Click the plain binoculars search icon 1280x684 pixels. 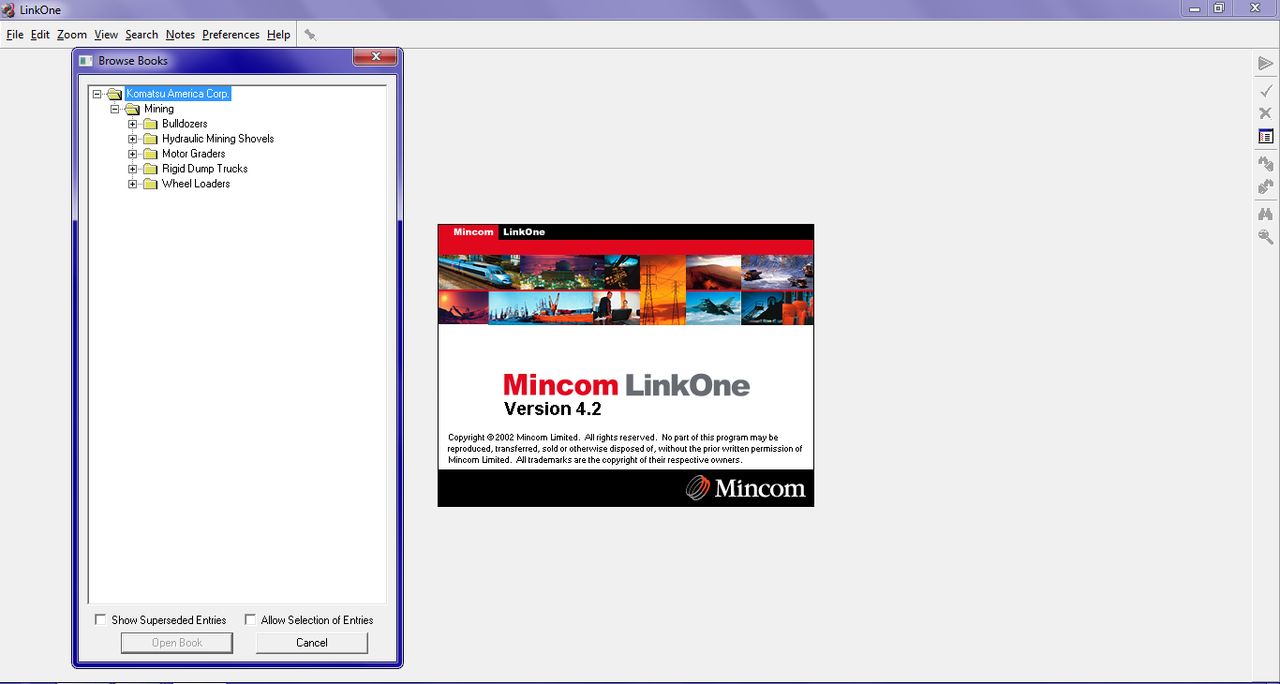point(1265,214)
